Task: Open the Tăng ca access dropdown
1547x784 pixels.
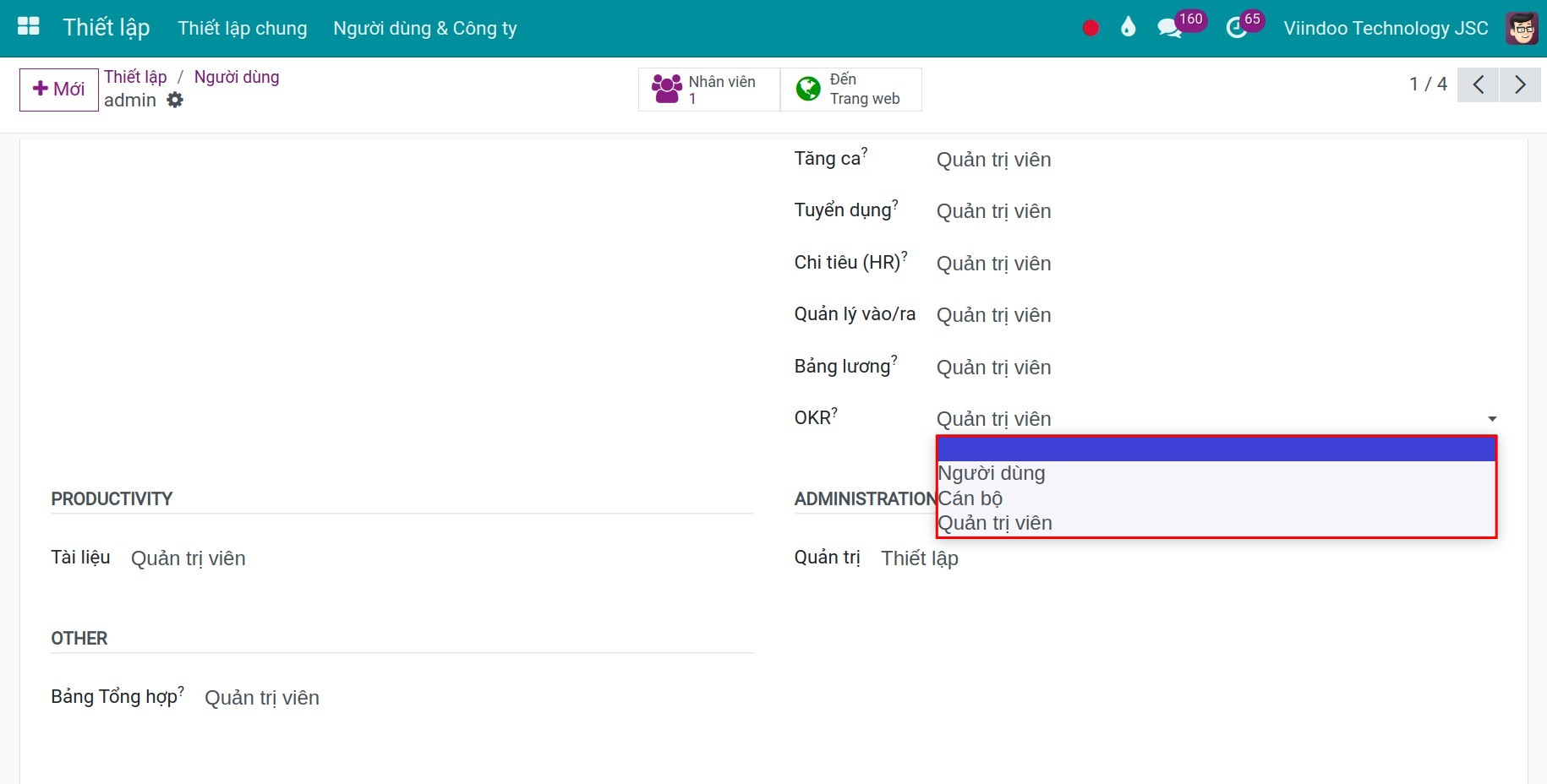Action: (x=1216, y=160)
